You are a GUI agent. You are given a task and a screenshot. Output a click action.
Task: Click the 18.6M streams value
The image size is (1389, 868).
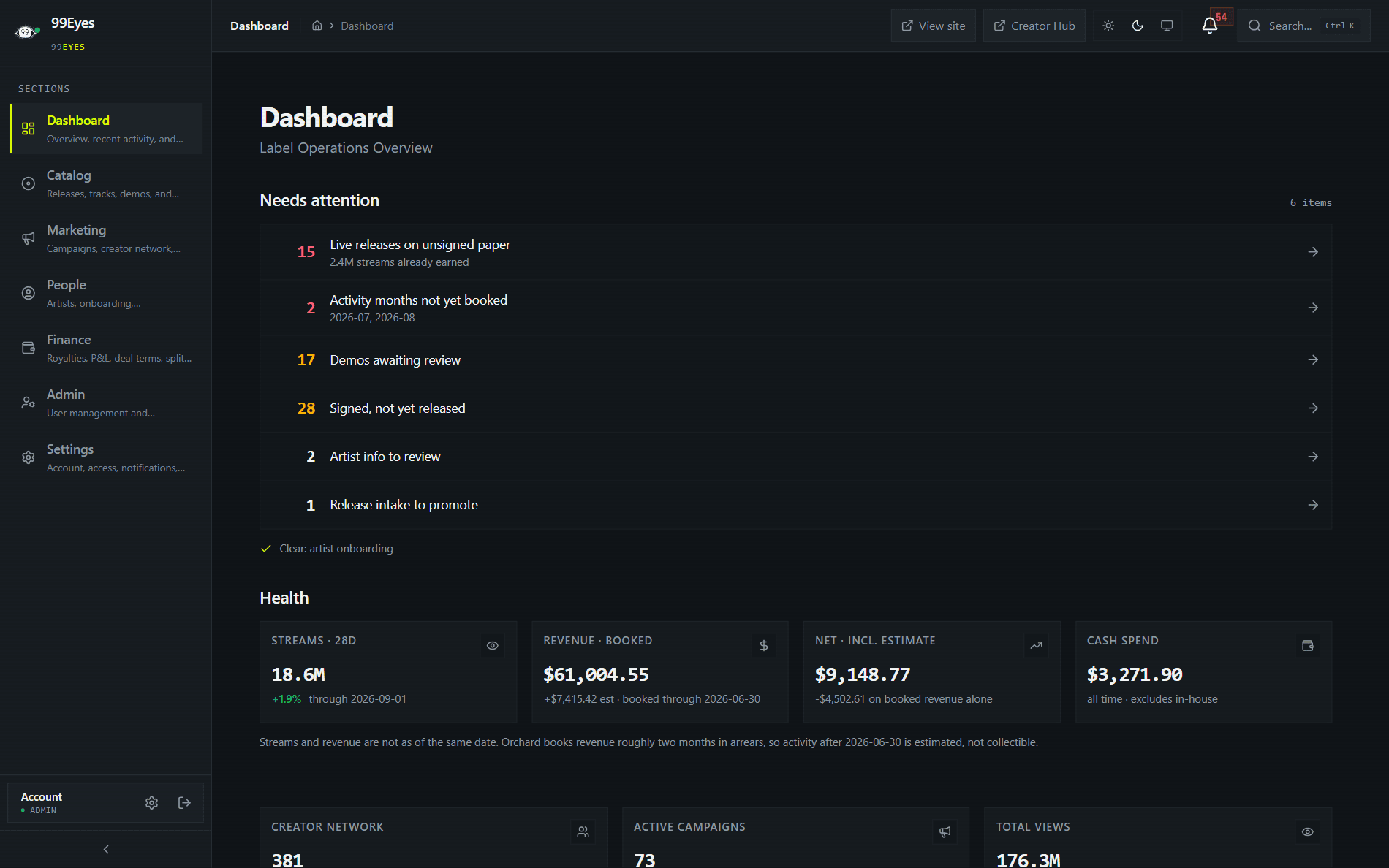[x=298, y=674]
